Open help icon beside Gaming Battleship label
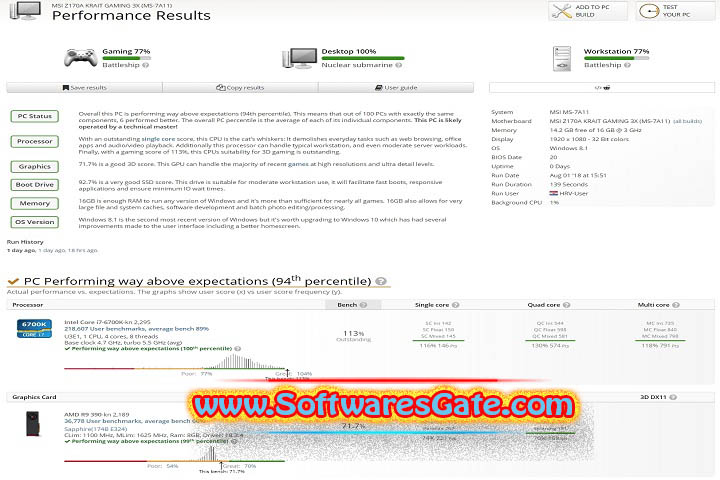This screenshot has height=480, width=720. coord(146,65)
